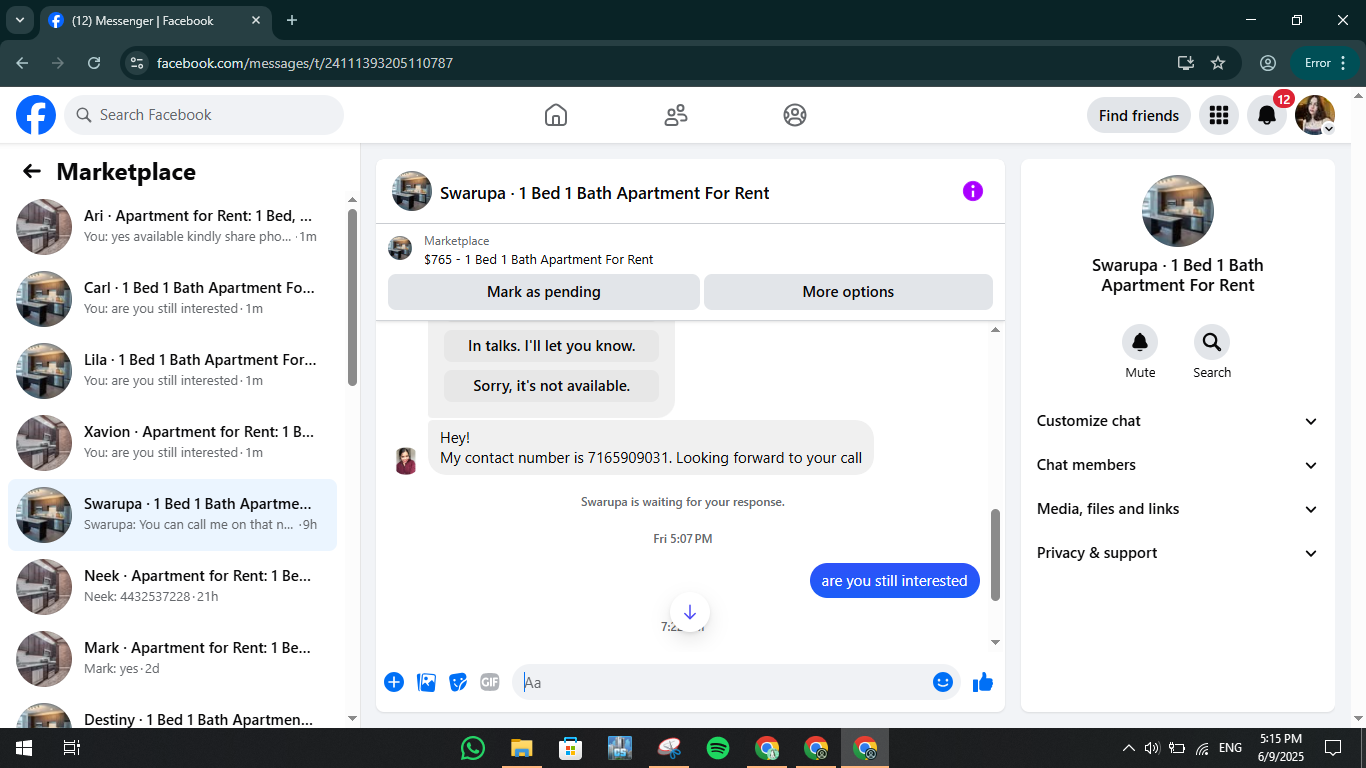Screen dimensions: 1366x768
Task: Open the Facebook menu grid icon
Action: pos(1218,115)
